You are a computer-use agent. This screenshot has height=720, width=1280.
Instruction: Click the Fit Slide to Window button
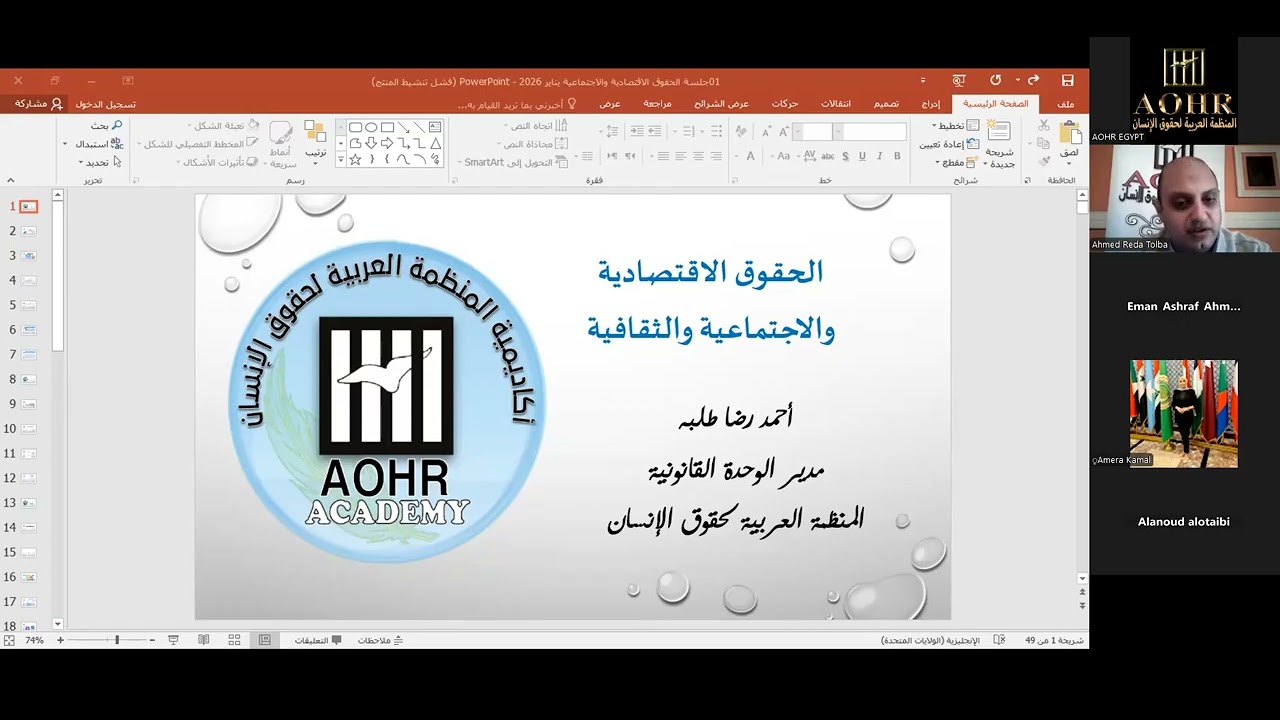pyautogui.click(x=9, y=640)
